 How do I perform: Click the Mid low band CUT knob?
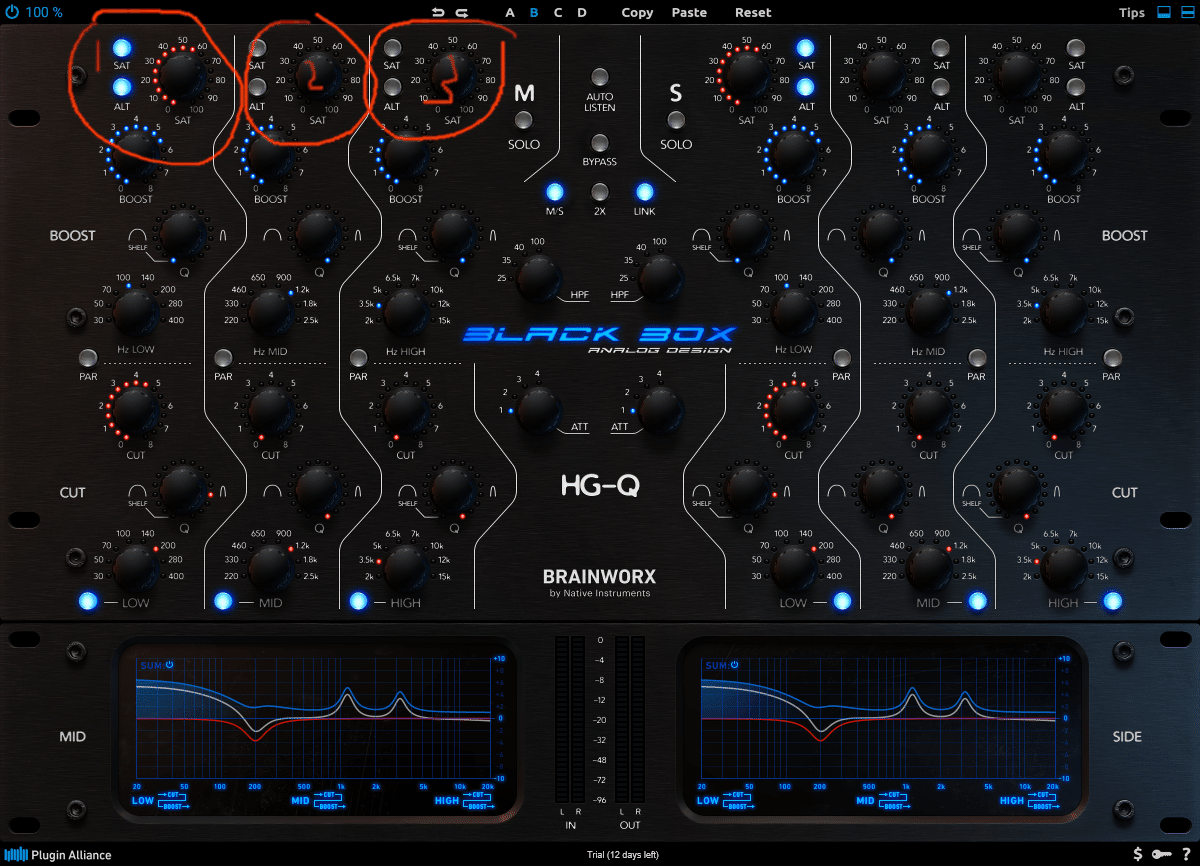135,410
